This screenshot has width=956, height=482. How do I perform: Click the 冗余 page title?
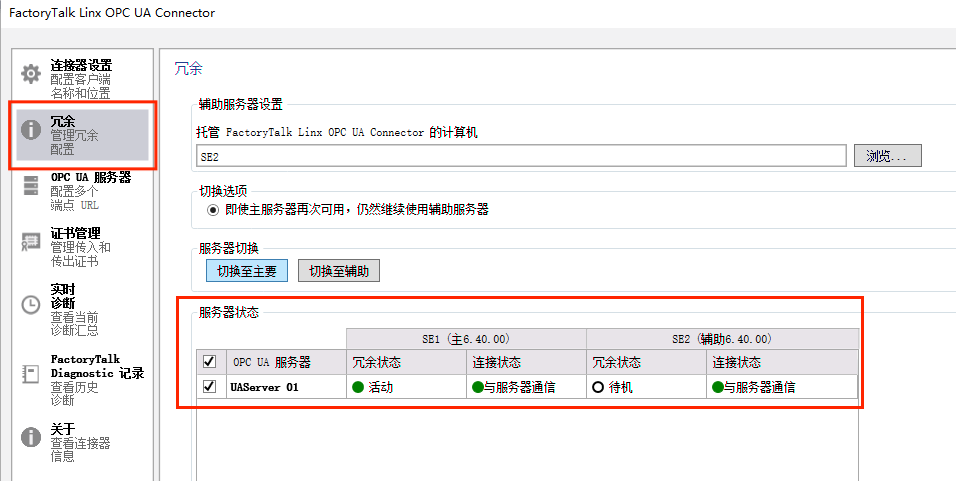pyautogui.click(x=188, y=68)
